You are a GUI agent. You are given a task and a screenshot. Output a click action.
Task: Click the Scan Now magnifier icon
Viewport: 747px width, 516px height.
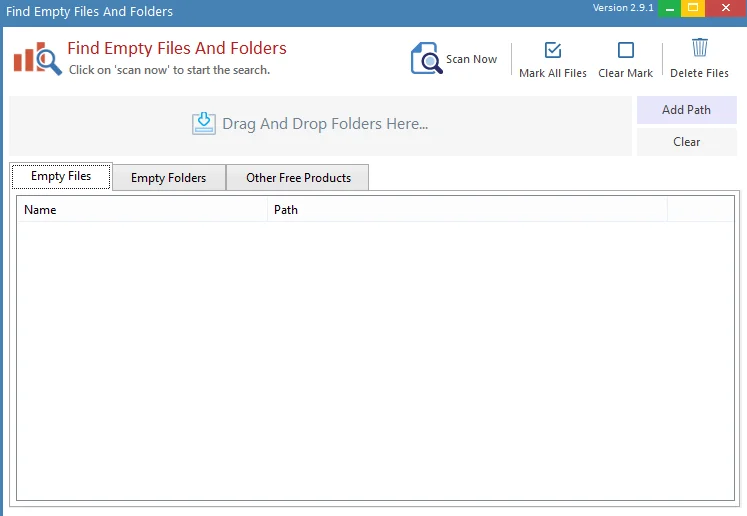426,58
